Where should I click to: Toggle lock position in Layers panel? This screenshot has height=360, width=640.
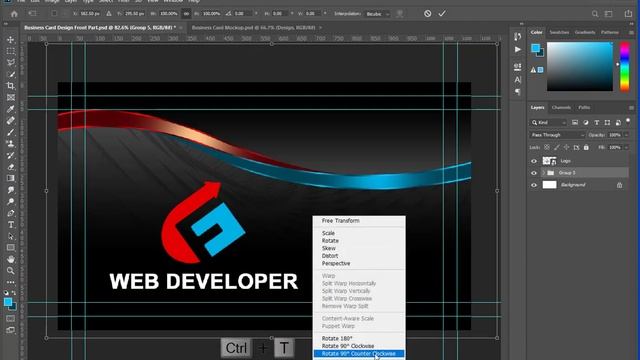pyautogui.click(x=566, y=147)
